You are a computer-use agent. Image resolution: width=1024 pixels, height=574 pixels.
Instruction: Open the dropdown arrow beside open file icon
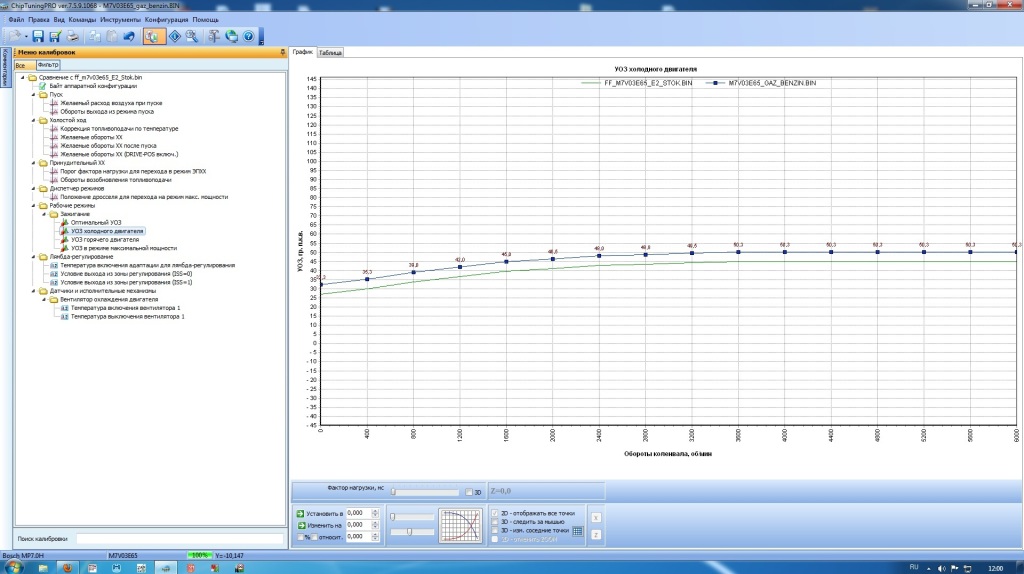pos(26,37)
